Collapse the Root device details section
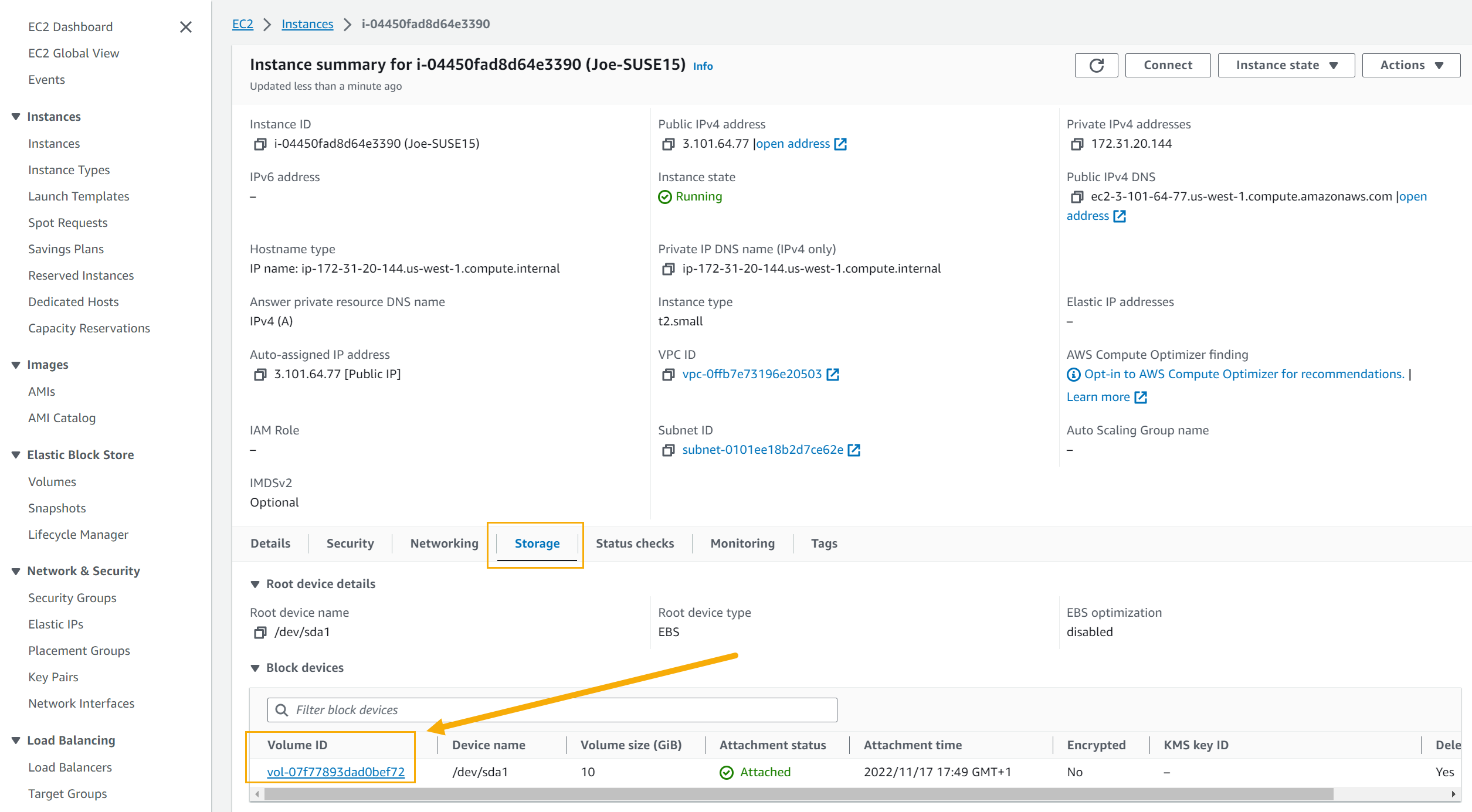Image resolution: width=1472 pixels, height=812 pixels. [x=255, y=583]
